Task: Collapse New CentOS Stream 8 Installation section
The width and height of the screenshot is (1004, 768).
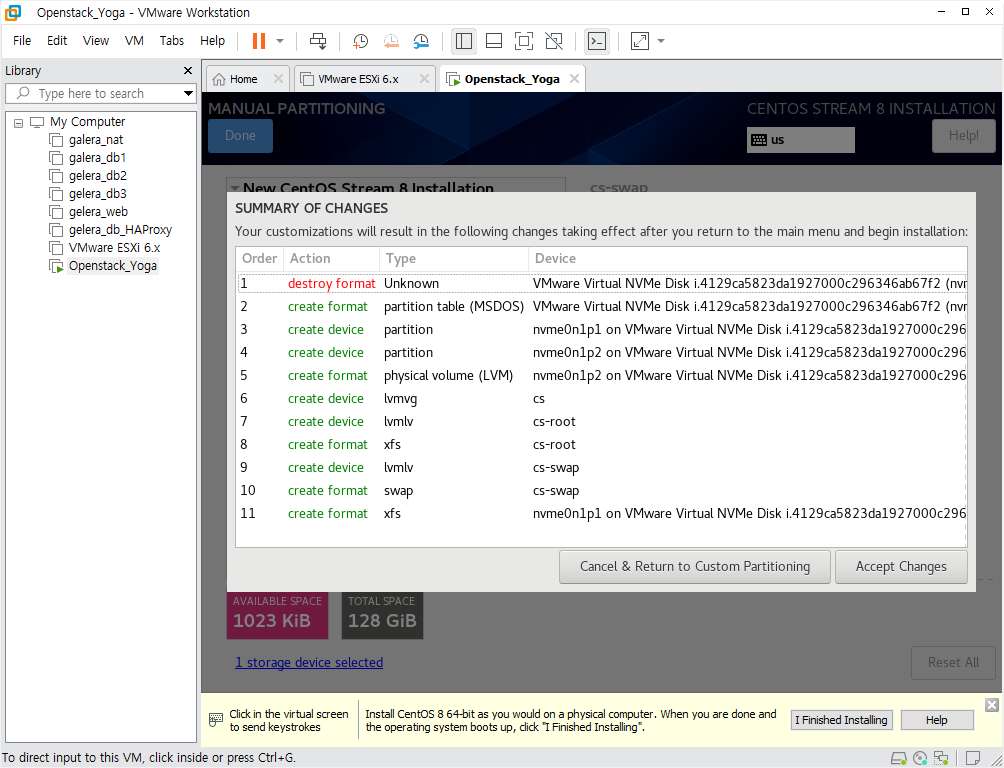Action: pyautogui.click(x=234, y=188)
